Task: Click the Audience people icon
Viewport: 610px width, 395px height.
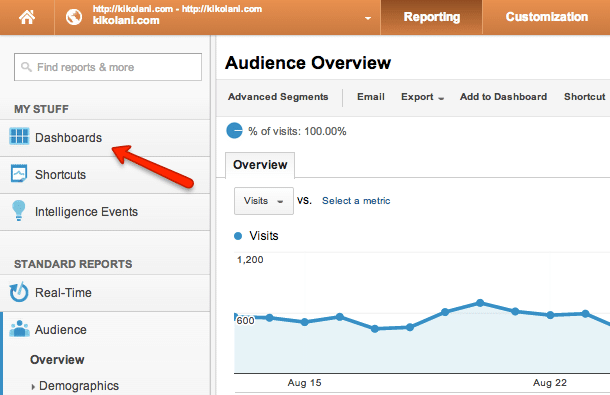Action: point(19,329)
